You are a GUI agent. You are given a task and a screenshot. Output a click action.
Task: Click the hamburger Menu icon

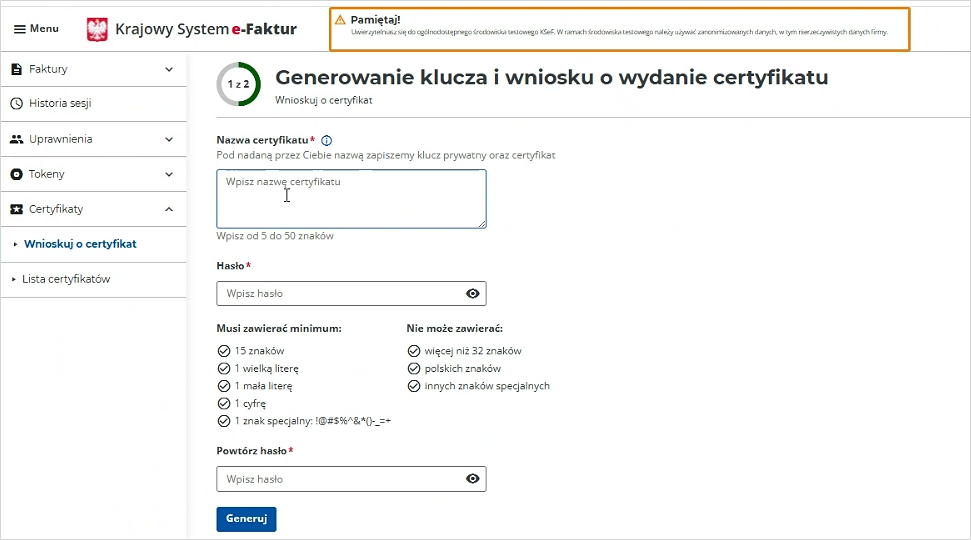pyautogui.click(x=19, y=29)
